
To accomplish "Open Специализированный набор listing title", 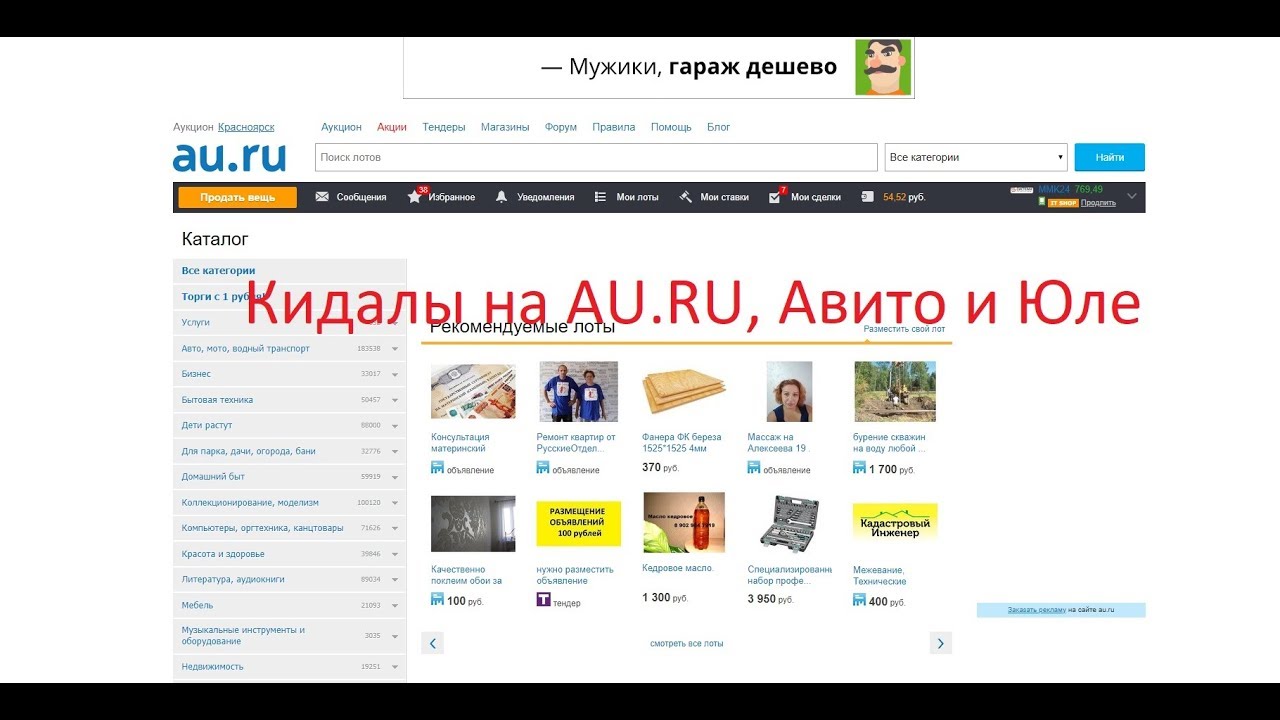I will click(789, 574).
